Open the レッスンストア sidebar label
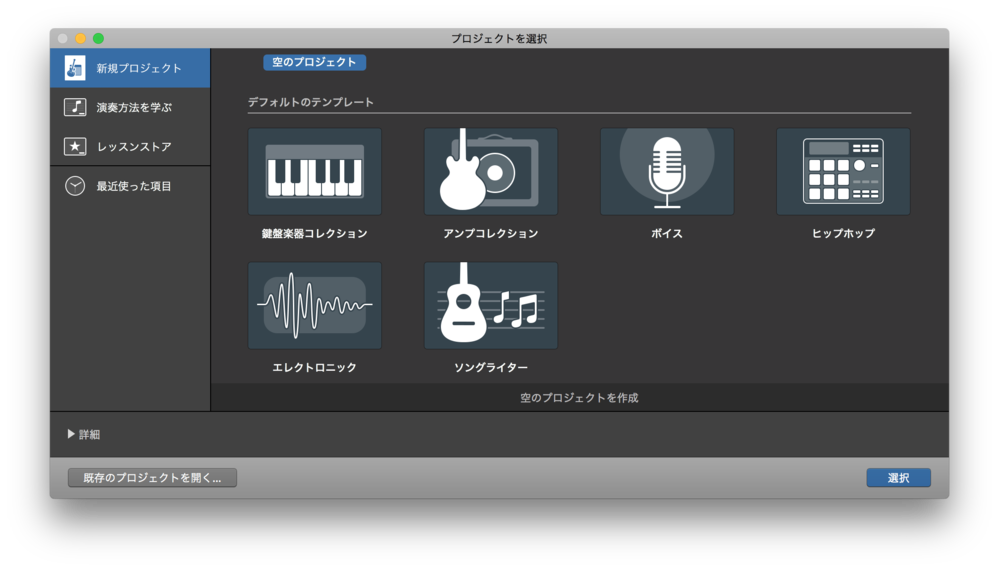This screenshot has height=570, width=999. (x=134, y=147)
